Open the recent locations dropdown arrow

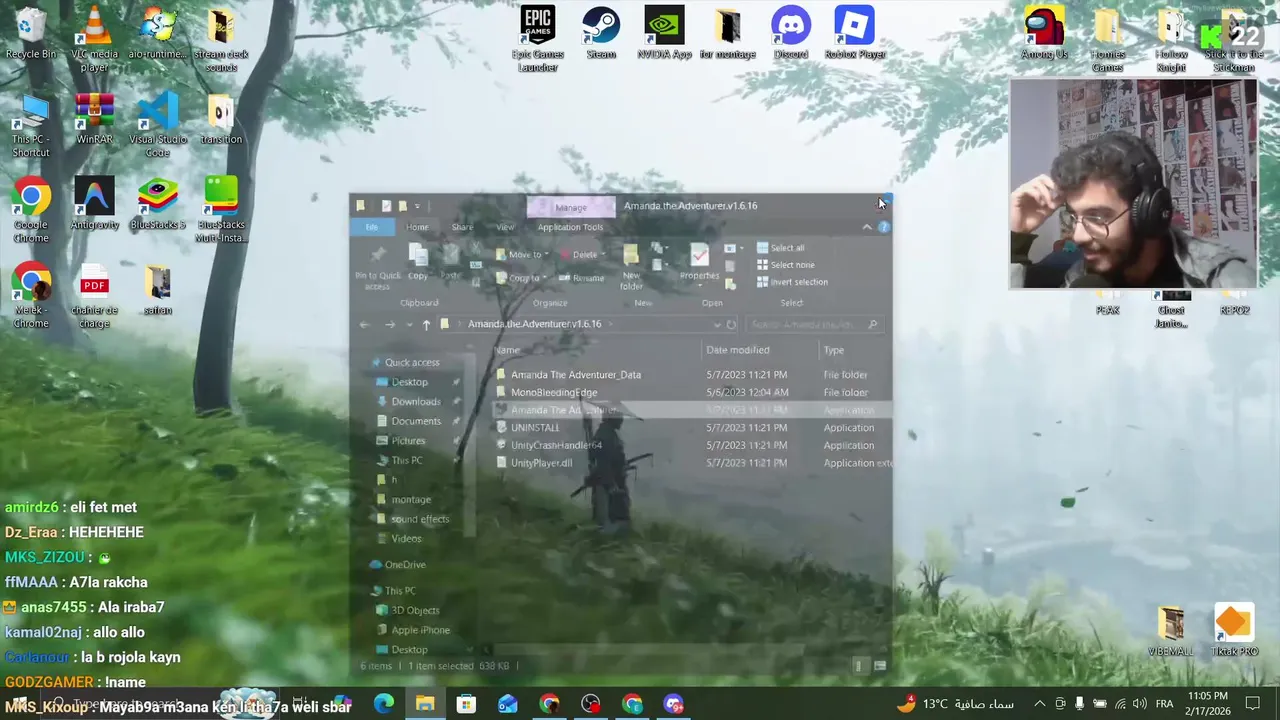click(x=408, y=324)
